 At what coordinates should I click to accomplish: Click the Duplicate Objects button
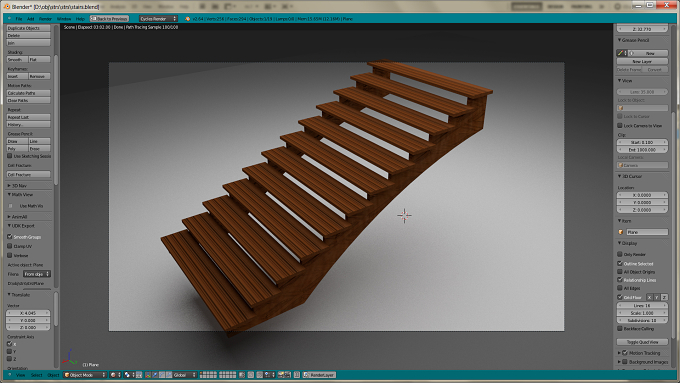[29, 28]
